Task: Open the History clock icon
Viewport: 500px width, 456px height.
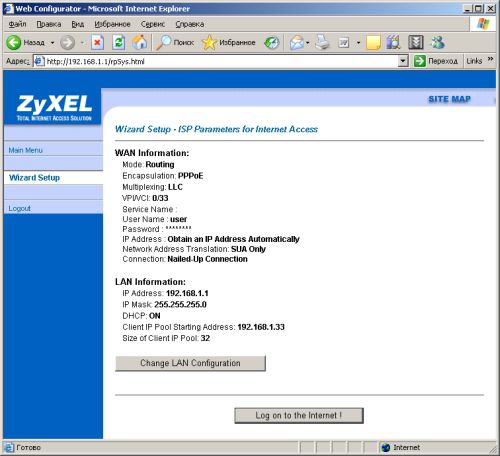Action: (272, 43)
